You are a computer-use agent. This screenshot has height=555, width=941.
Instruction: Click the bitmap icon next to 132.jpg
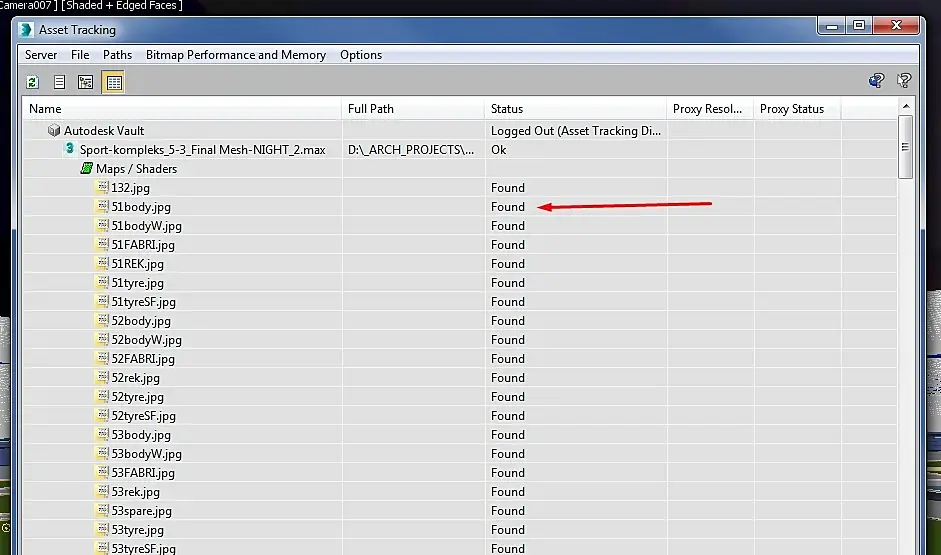[x=103, y=187]
